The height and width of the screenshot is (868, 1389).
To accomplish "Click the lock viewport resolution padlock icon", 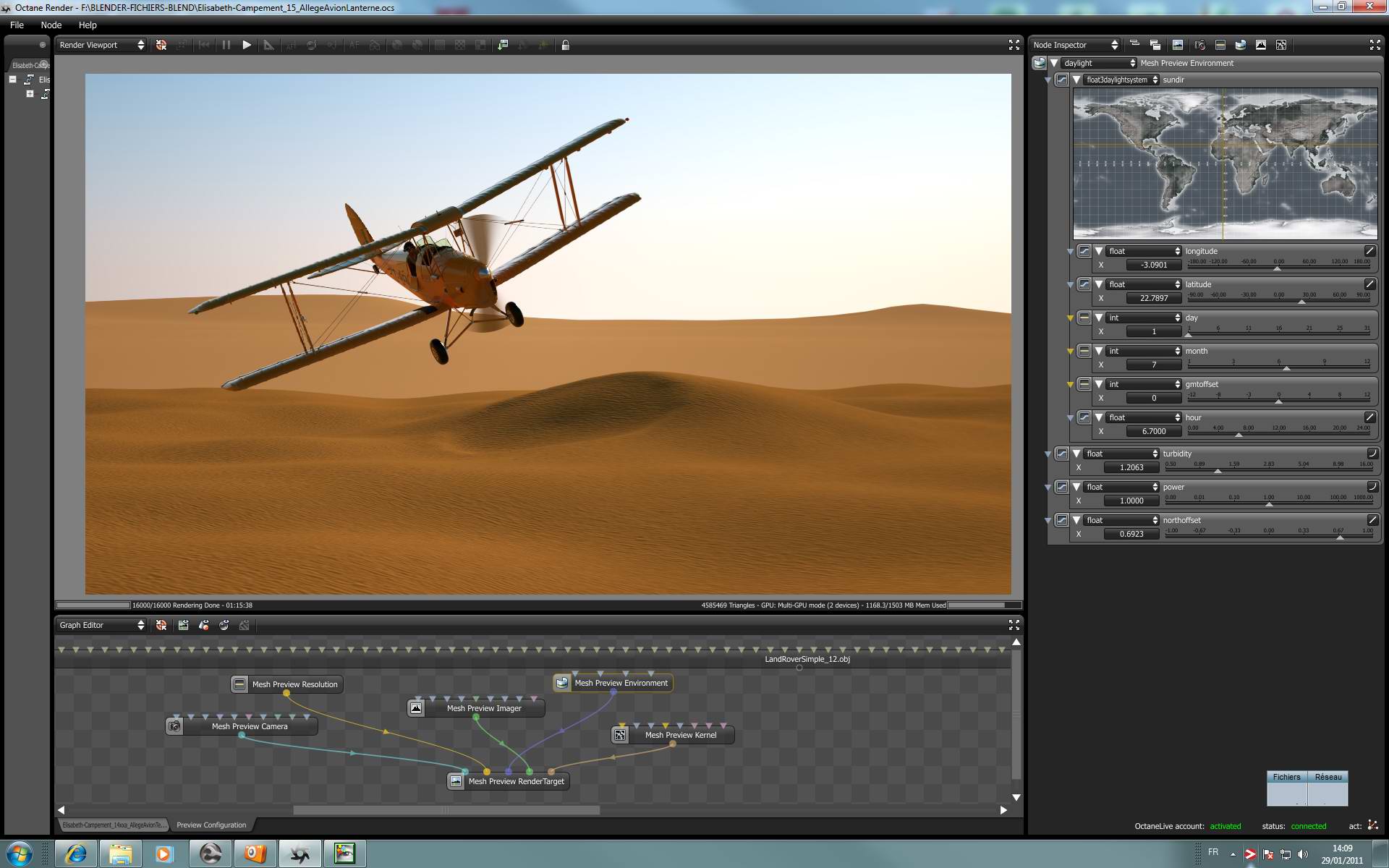I will coord(566,45).
